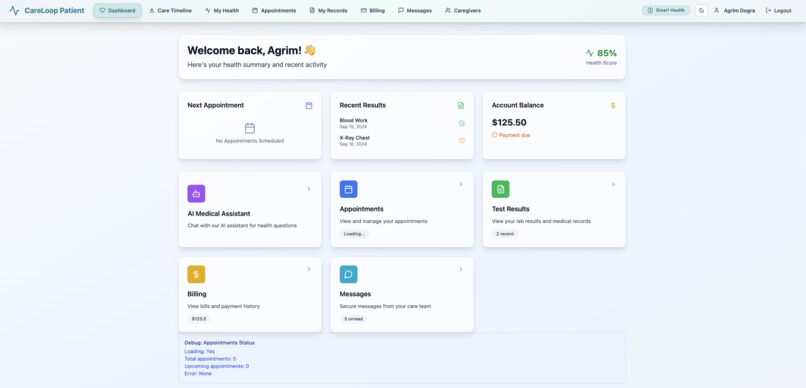Viewport: 806px width, 388px height.
Task: Click the yellow Billing dollar tile icon
Action: (x=196, y=274)
